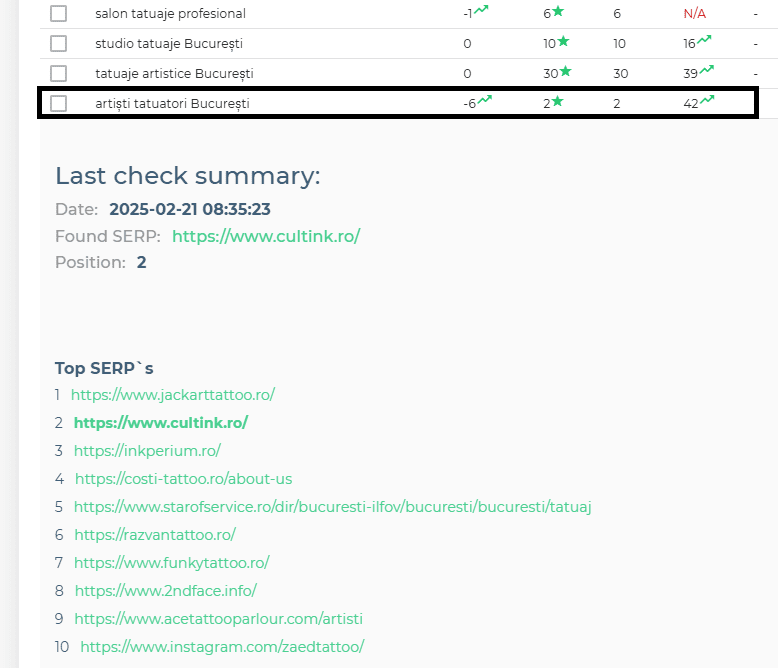
Task: Click the green trend arrow beside -6
Action: coord(484,100)
